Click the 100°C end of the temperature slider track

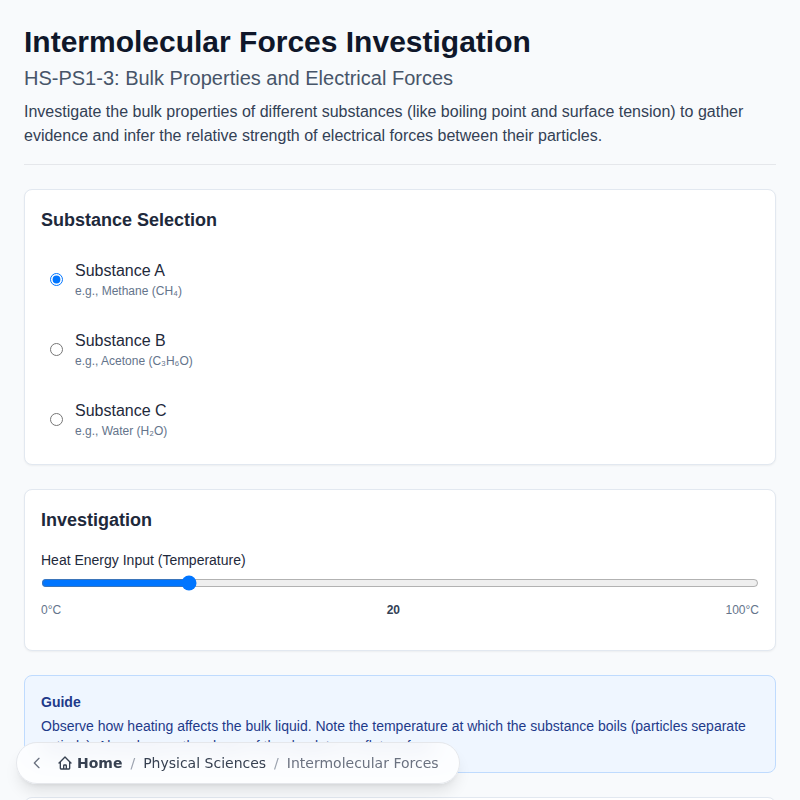[750, 583]
